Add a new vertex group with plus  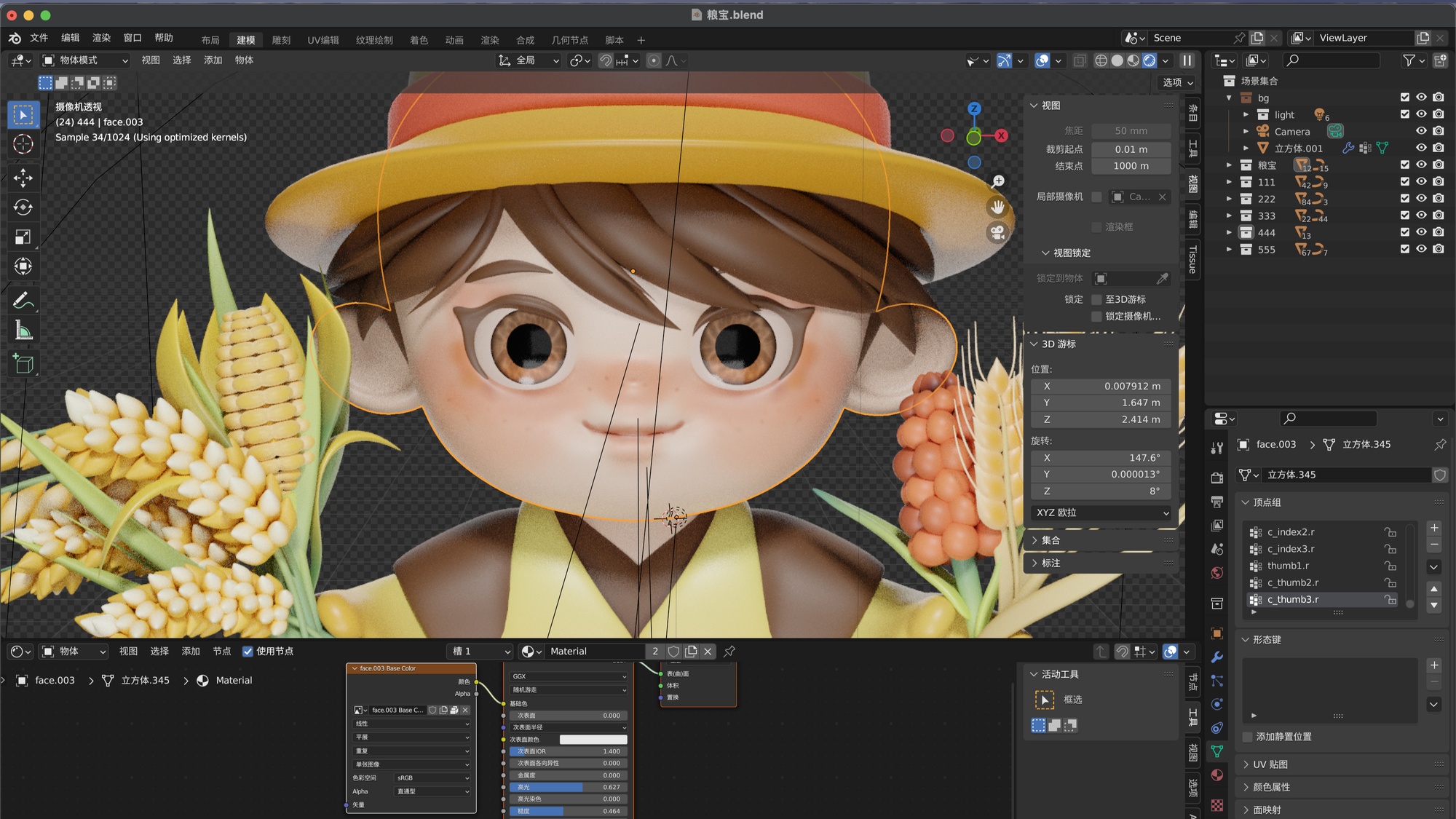tap(1434, 528)
